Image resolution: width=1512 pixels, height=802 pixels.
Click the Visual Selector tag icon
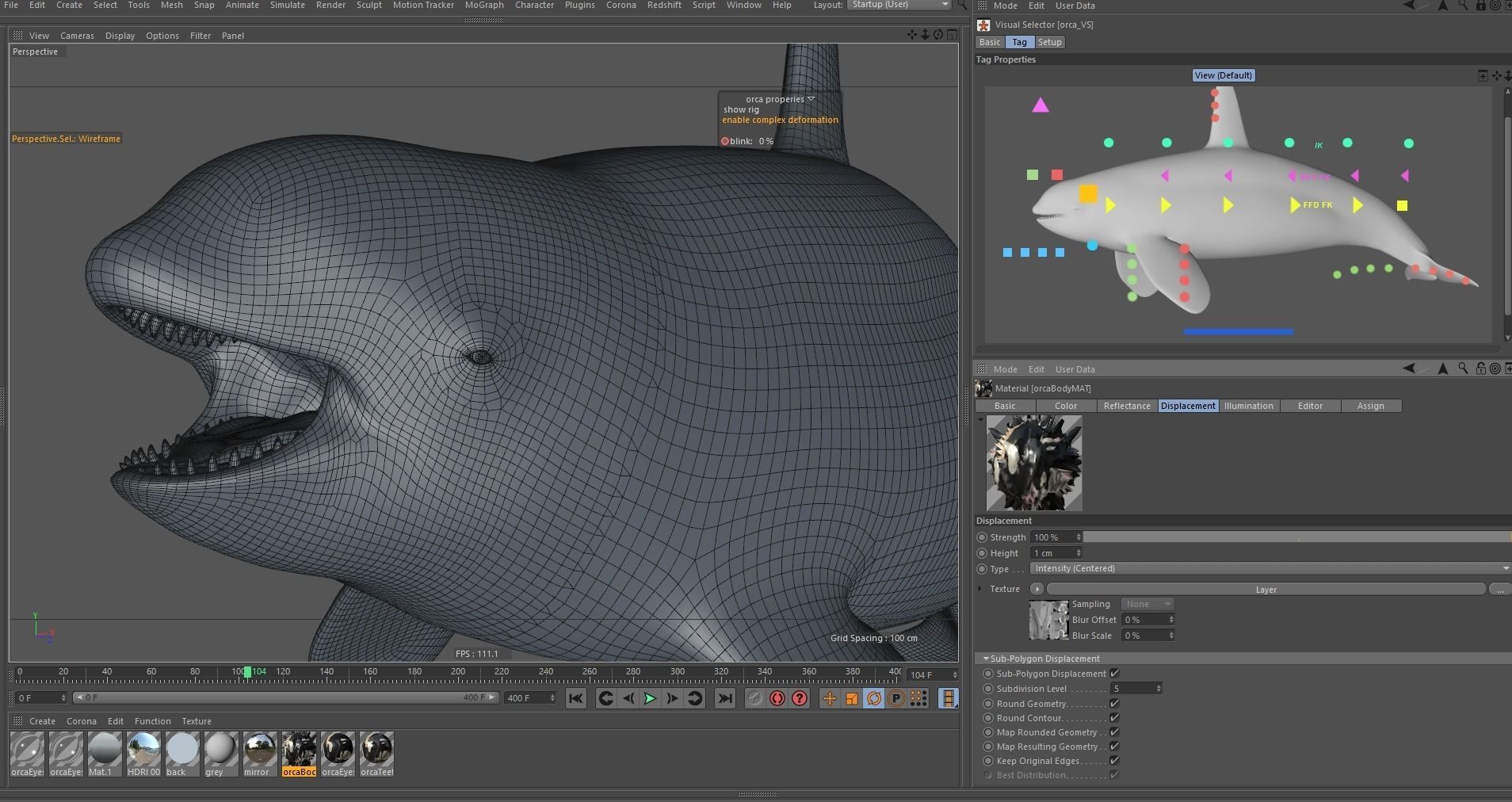pyautogui.click(x=983, y=25)
